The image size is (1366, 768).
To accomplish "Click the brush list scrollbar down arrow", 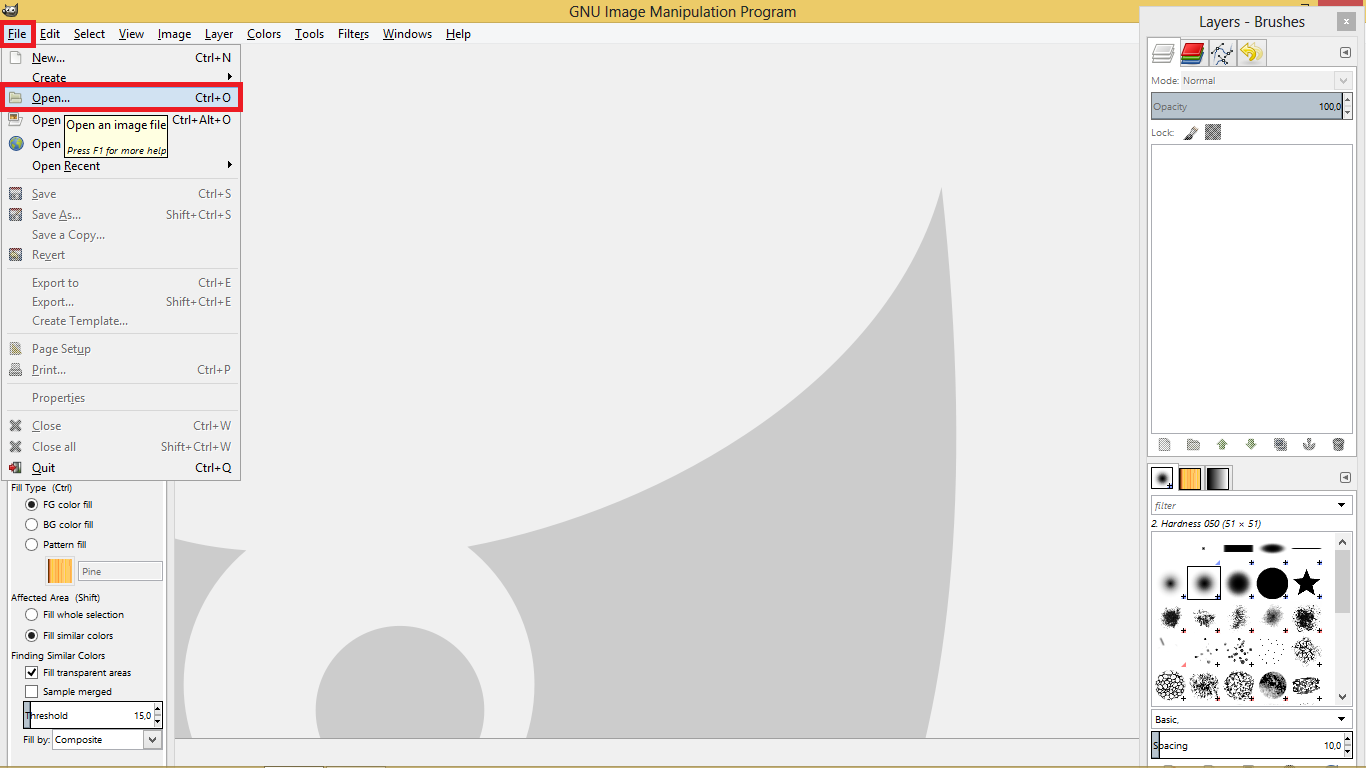I will click(x=1342, y=696).
